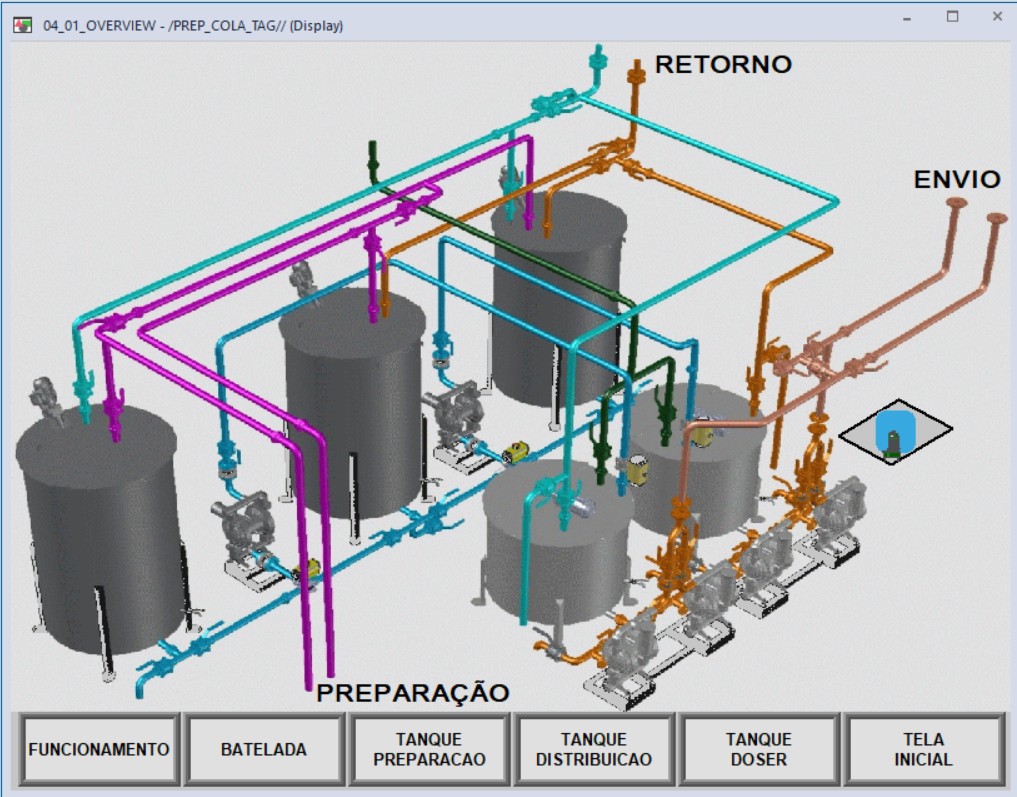1017x797 pixels.
Task: Select the PREPARAÇÃO label
Action: coord(413,693)
